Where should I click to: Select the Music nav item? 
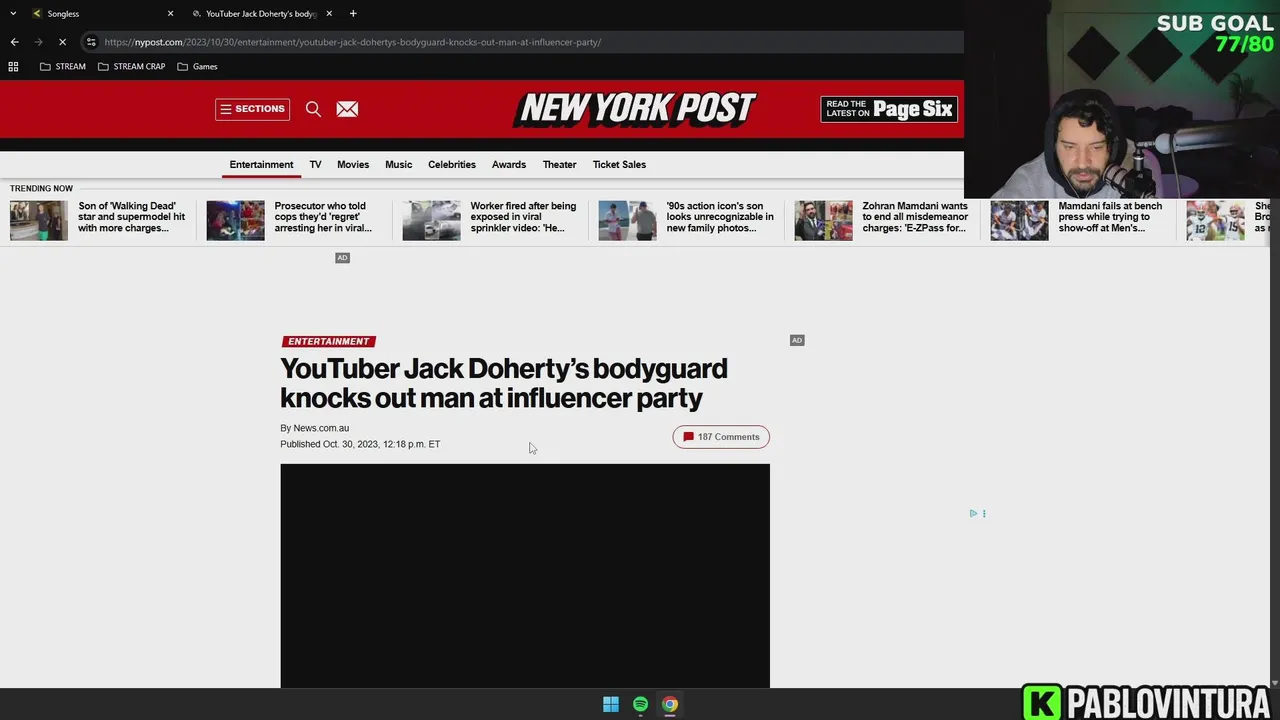(398, 164)
